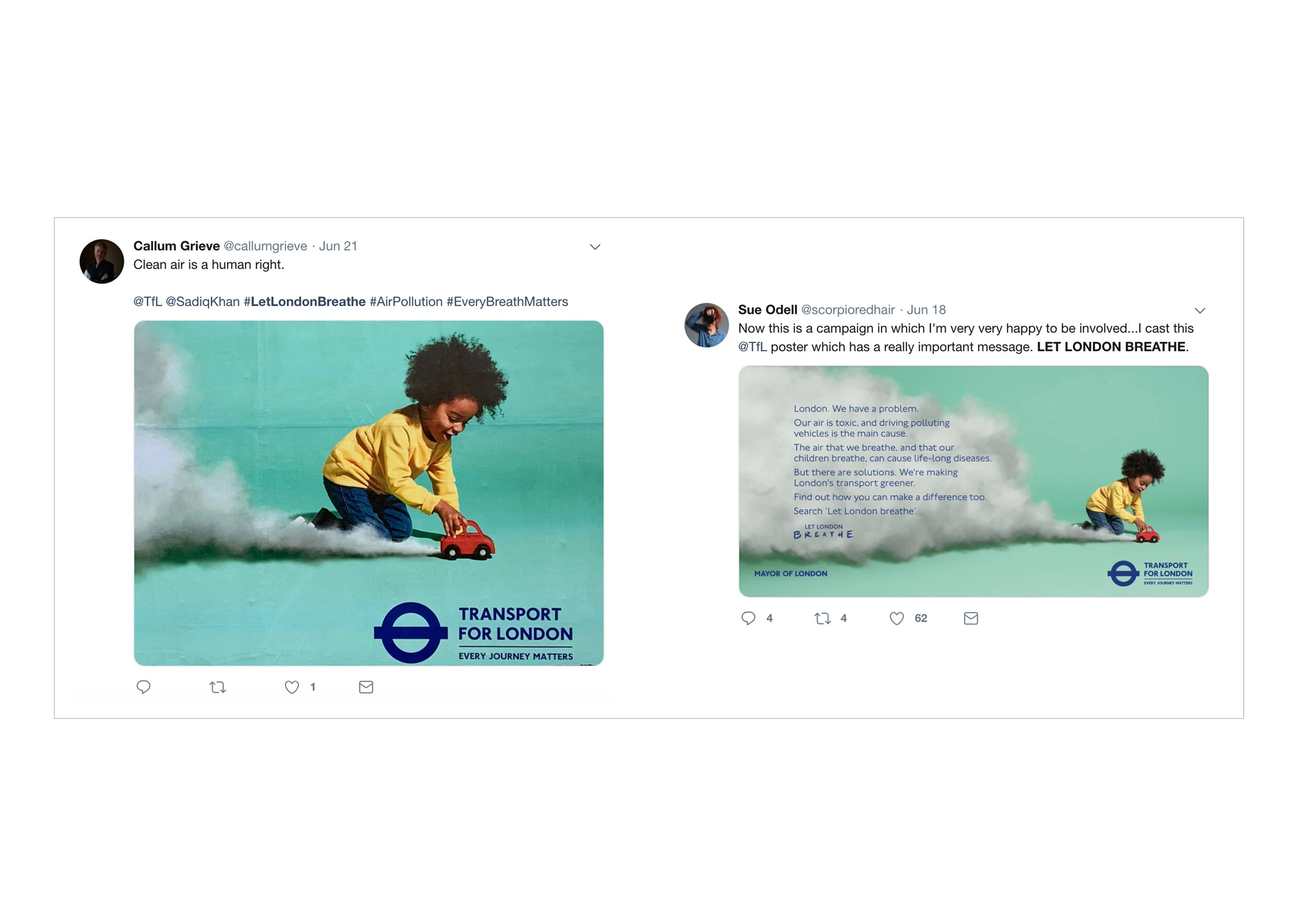Share Sue Odell's tweet via message icon
This screenshot has width=1307, height=924.
point(970,618)
